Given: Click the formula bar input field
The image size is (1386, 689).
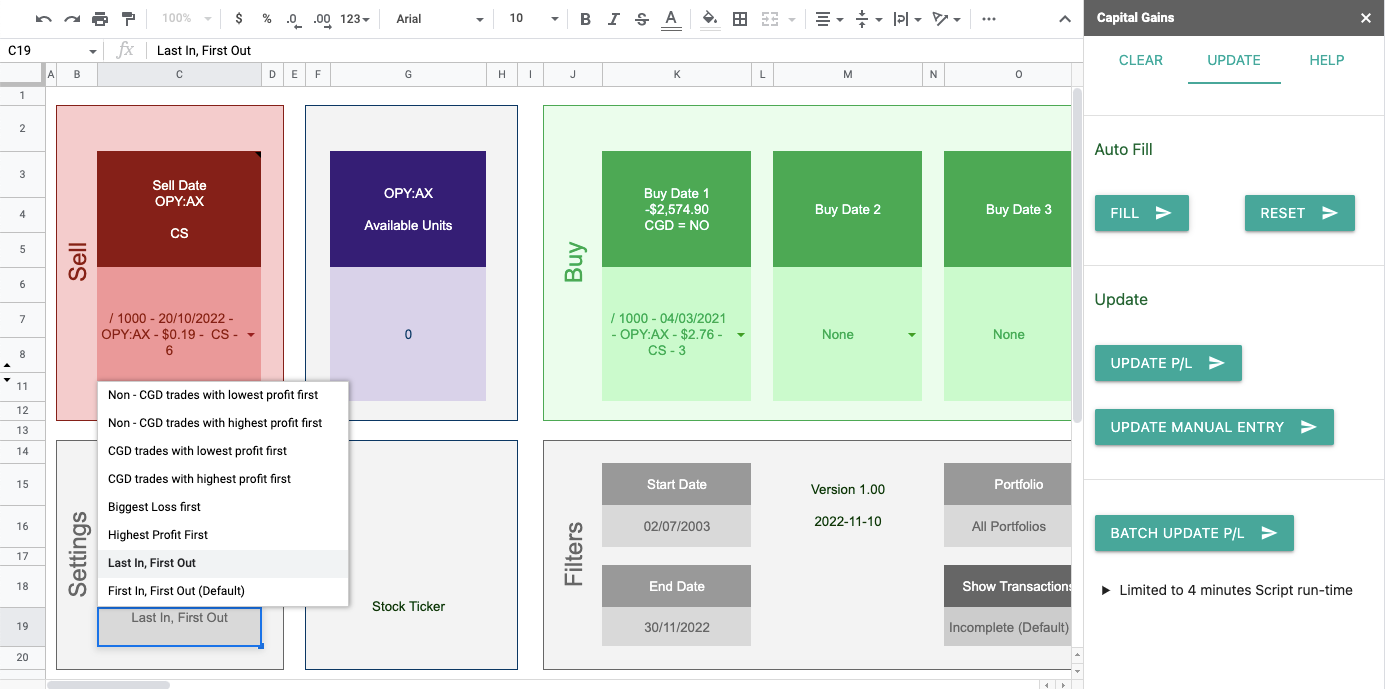Looking at the screenshot, I should pos(600,50).
